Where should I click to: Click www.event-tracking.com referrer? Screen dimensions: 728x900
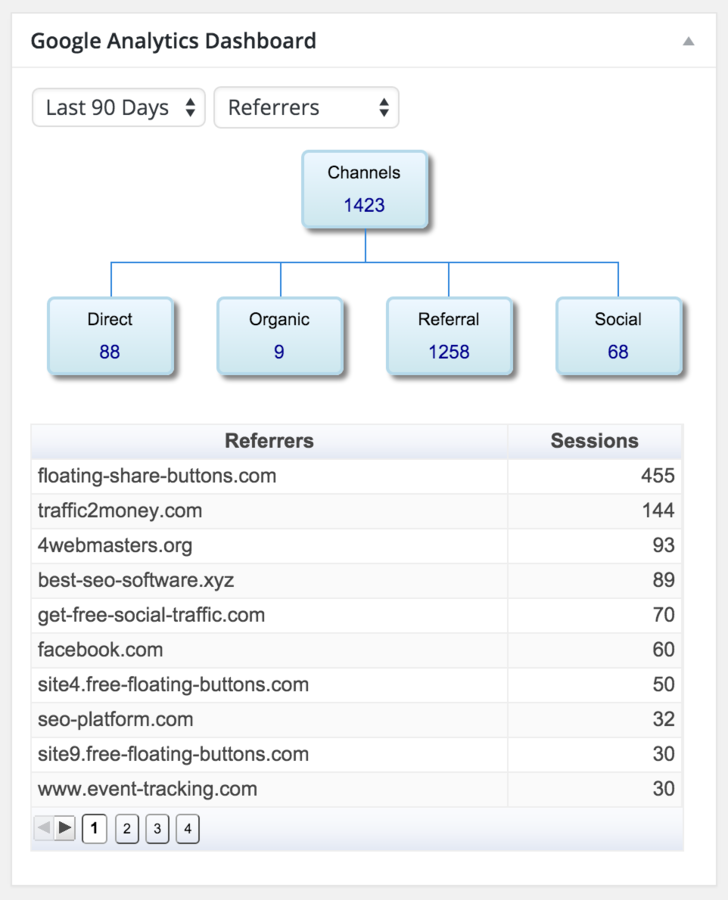(147, 789)
